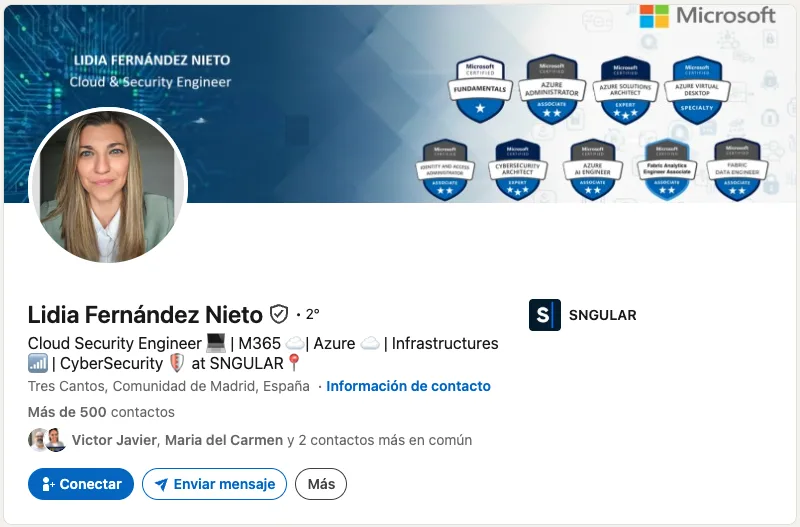Image resolution: width=800 pixels, height=527 pixels.
Task: View mutual contacts Victor Javier link
Action: [114, 440]
